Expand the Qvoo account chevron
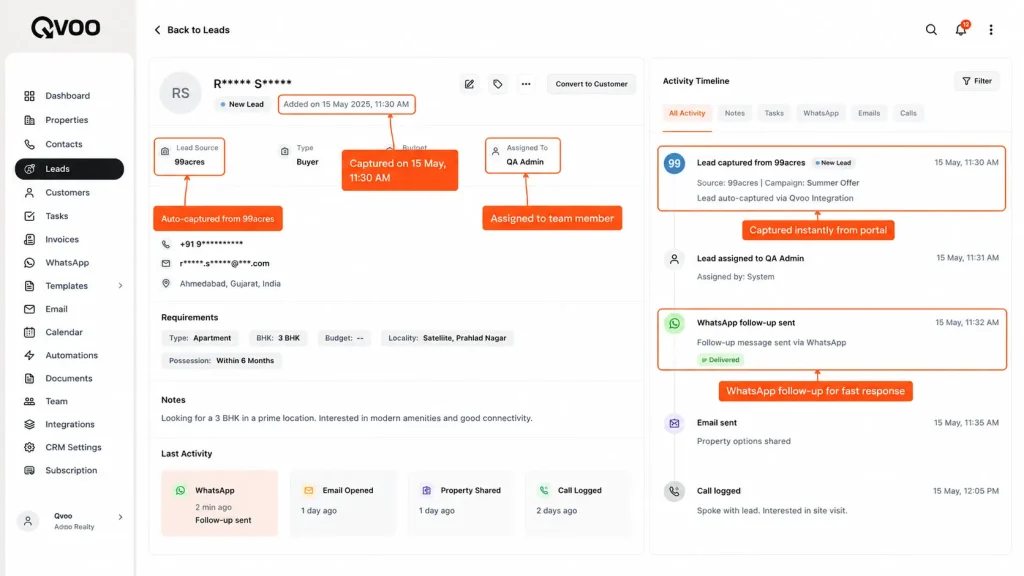The image size is (1024, 576). 120,517
